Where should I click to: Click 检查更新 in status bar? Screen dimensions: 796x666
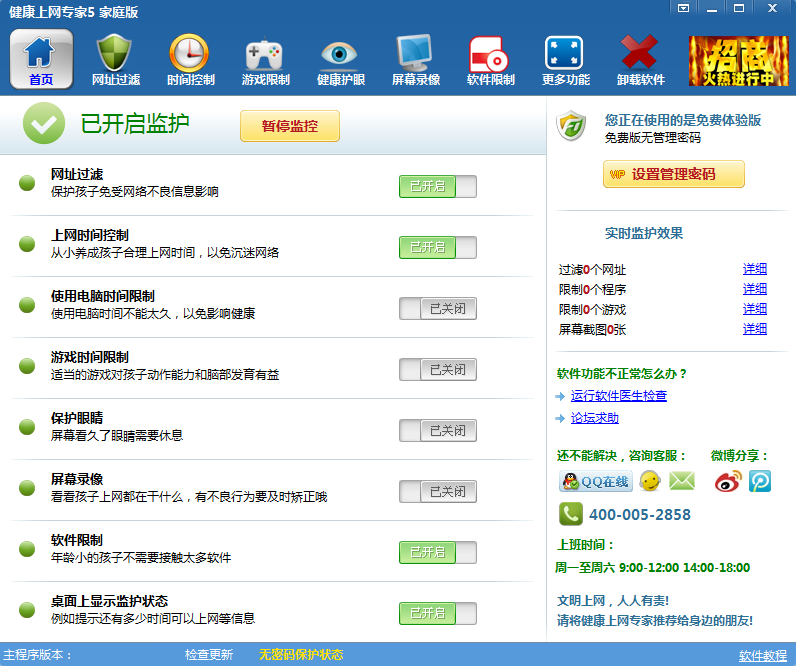point(209,655)
